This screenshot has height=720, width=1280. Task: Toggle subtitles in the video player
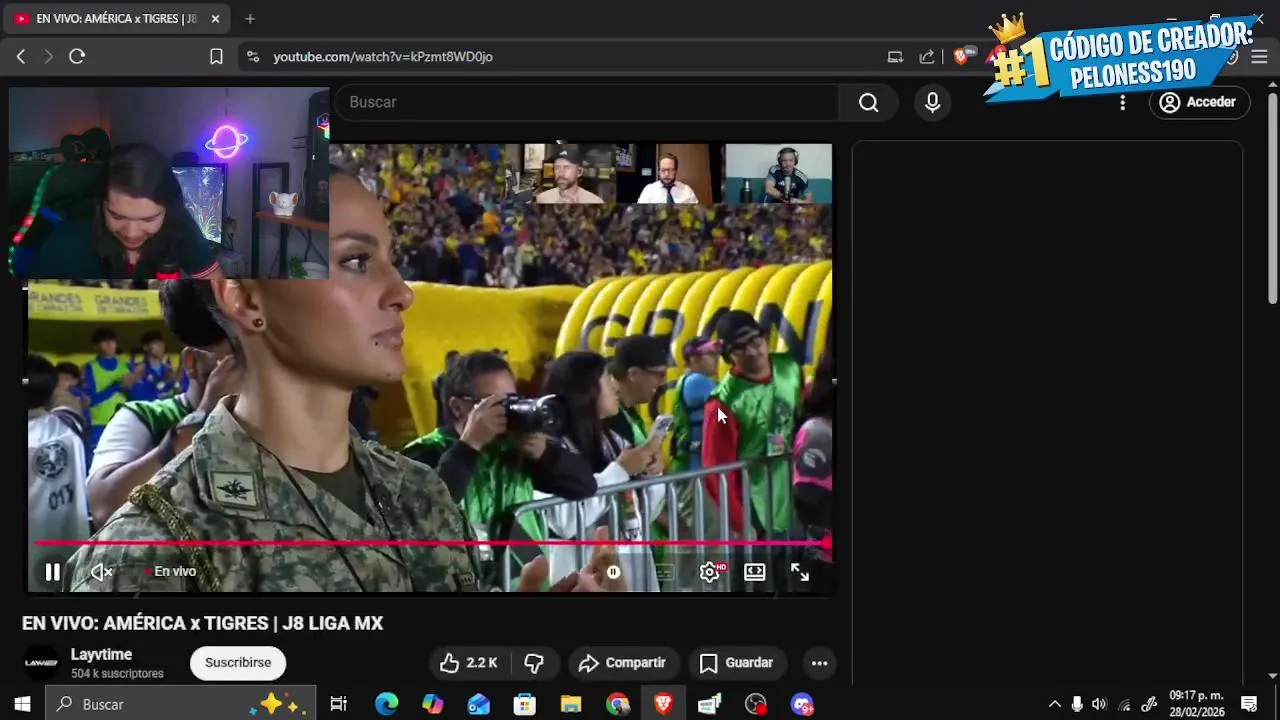[663, 572]
